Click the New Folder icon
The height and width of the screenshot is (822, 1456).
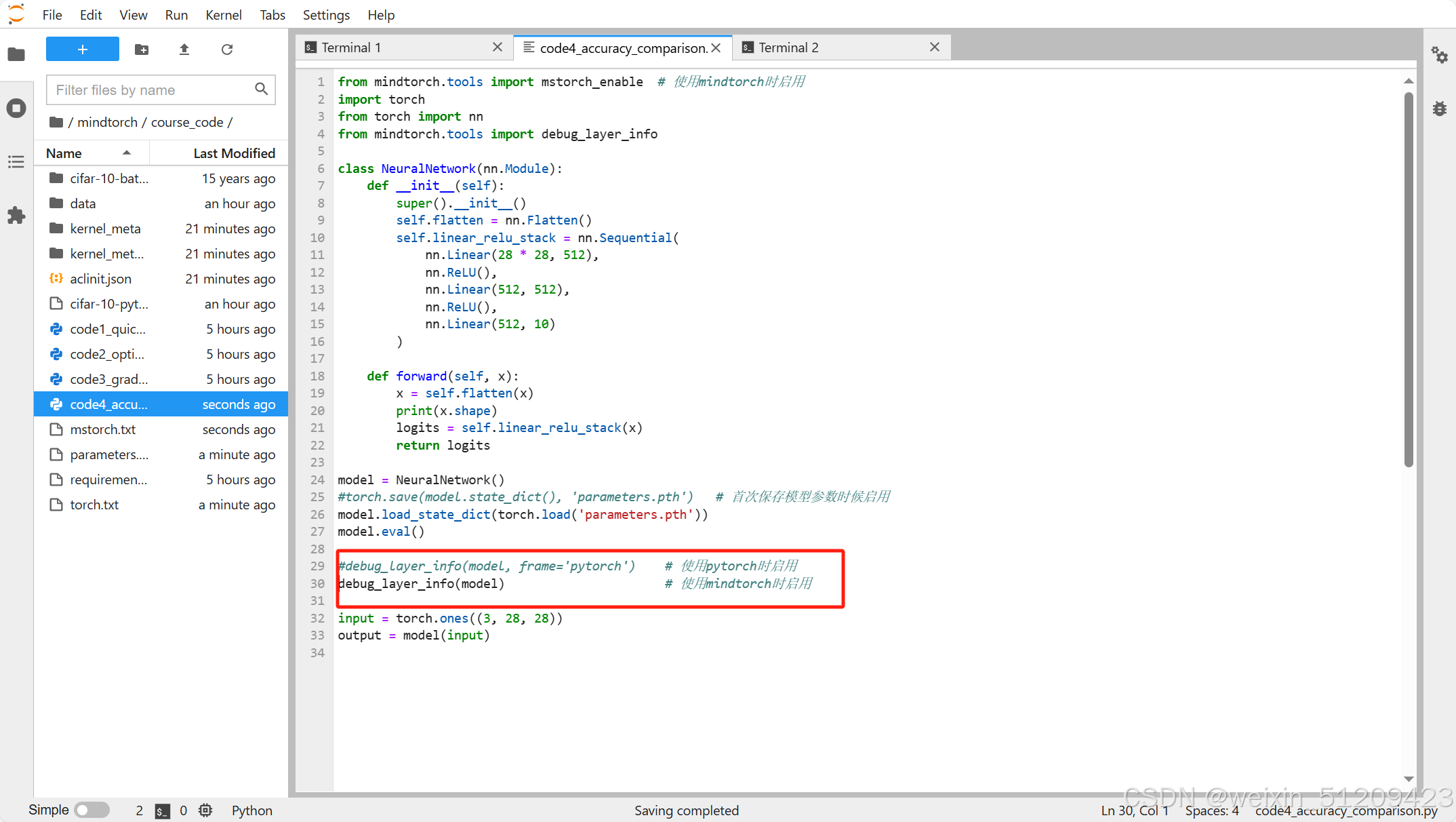[x=142, y=50]
